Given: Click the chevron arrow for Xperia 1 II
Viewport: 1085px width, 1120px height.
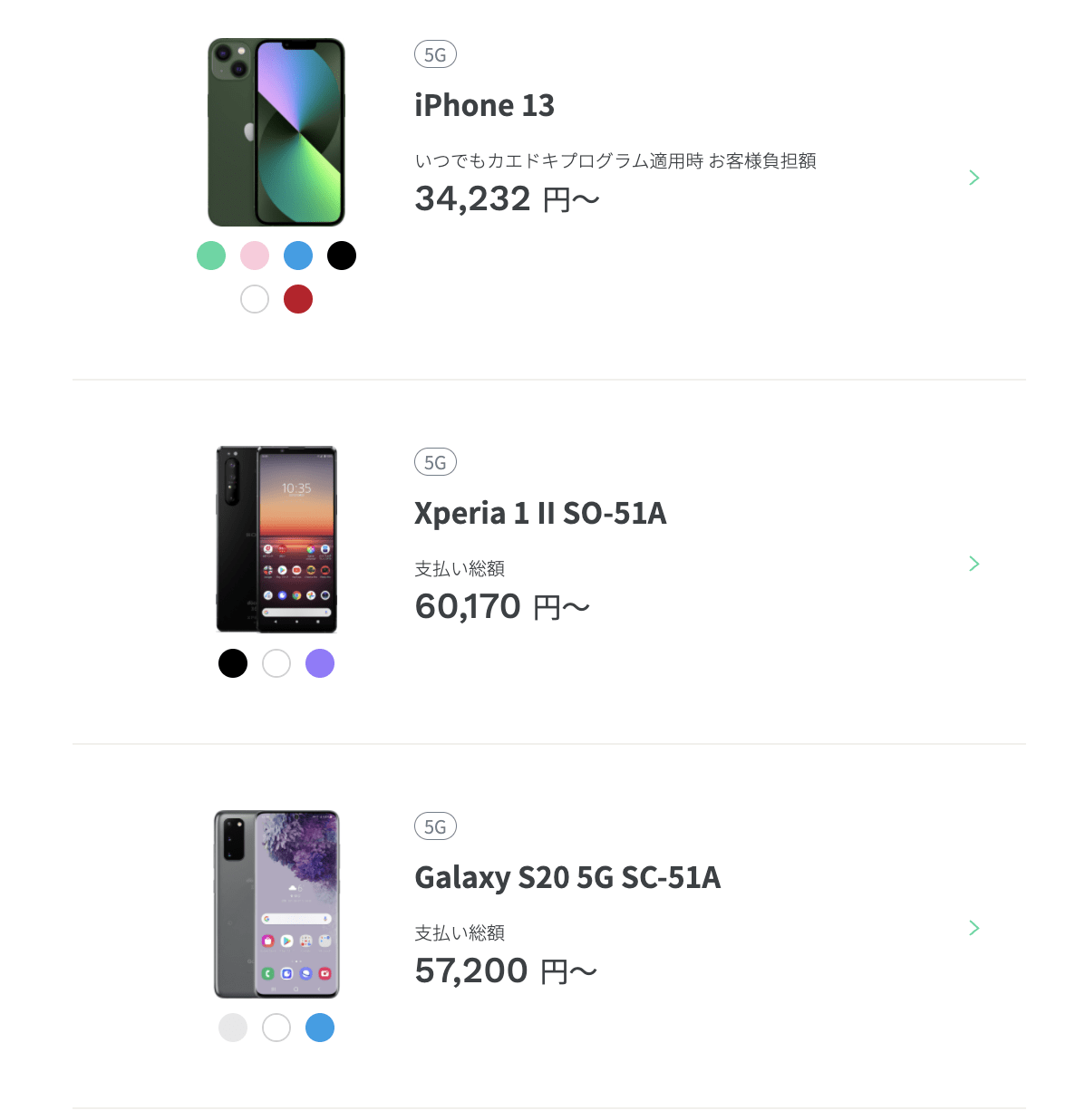Looking at the screenshot, I should [x=974, y=564].
